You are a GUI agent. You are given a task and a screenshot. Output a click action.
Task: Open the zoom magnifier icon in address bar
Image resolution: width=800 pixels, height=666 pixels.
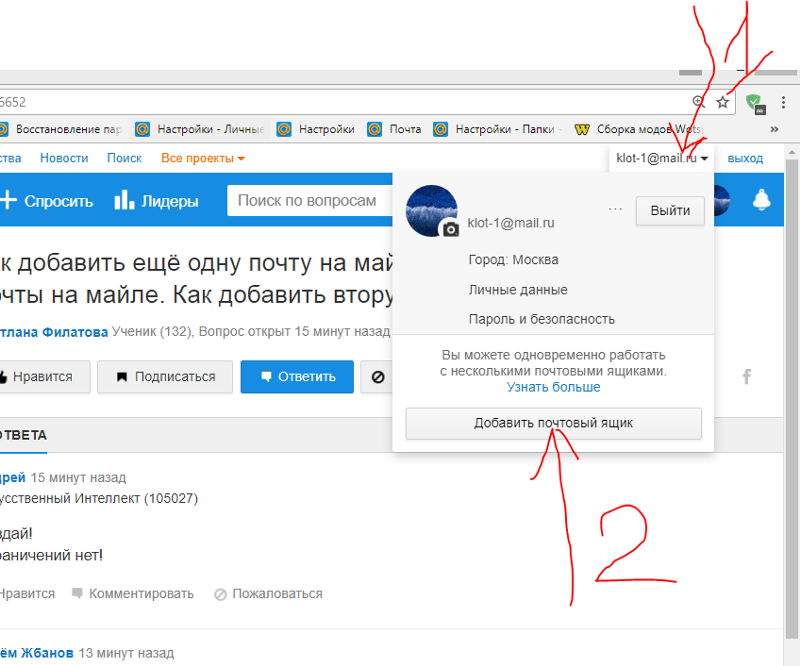click(x=699, y=102)
